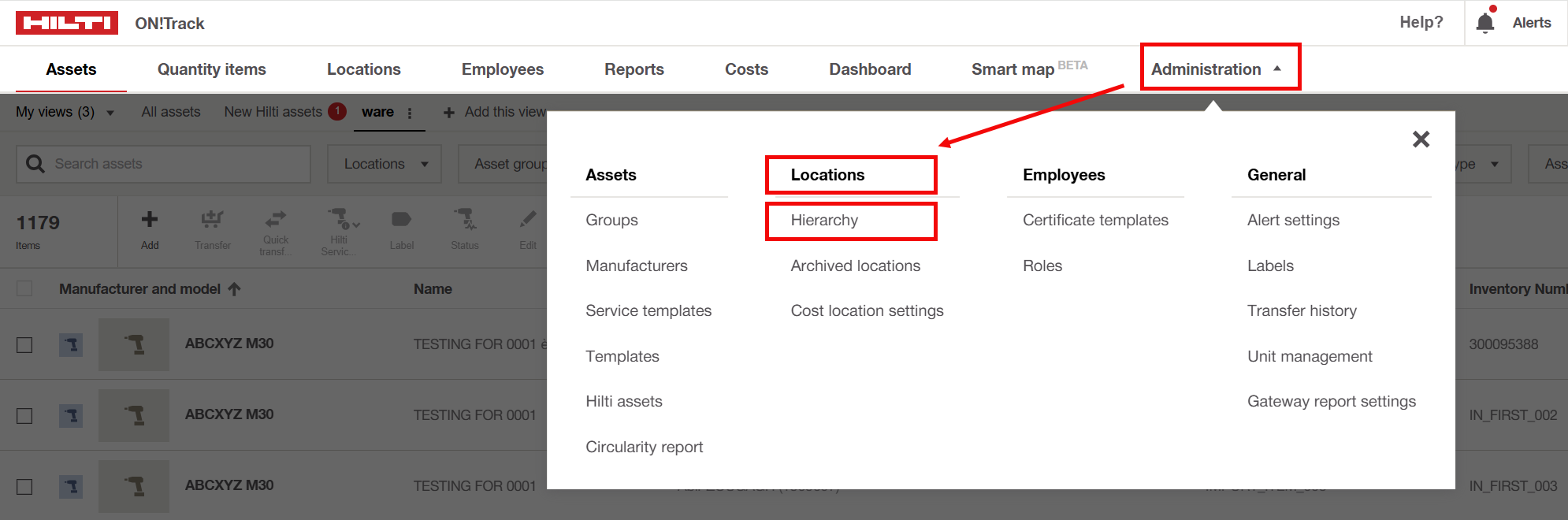The image size is (1568, 520).
Task: Close the Administration menu with X
Action: click(1421, 139)
